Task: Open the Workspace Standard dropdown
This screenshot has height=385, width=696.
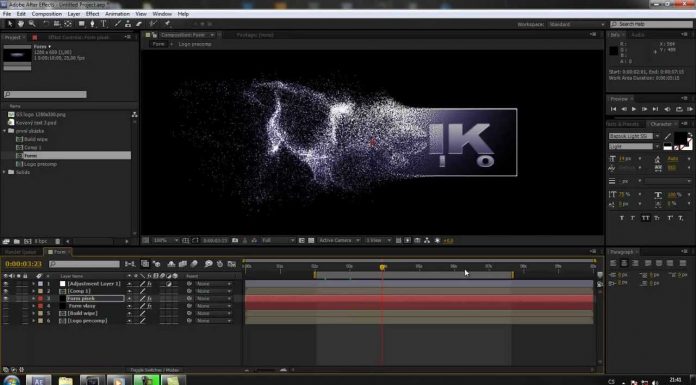Action: click(576, 24)
